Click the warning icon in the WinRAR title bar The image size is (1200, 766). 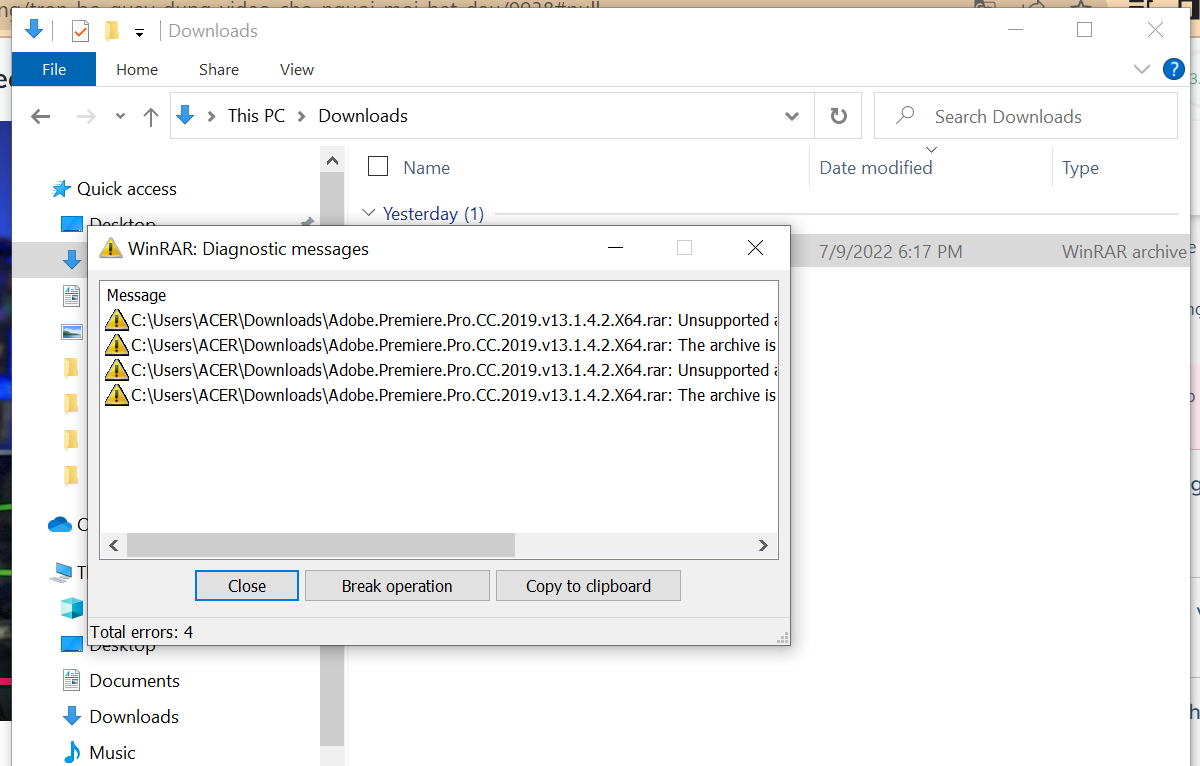111,248
